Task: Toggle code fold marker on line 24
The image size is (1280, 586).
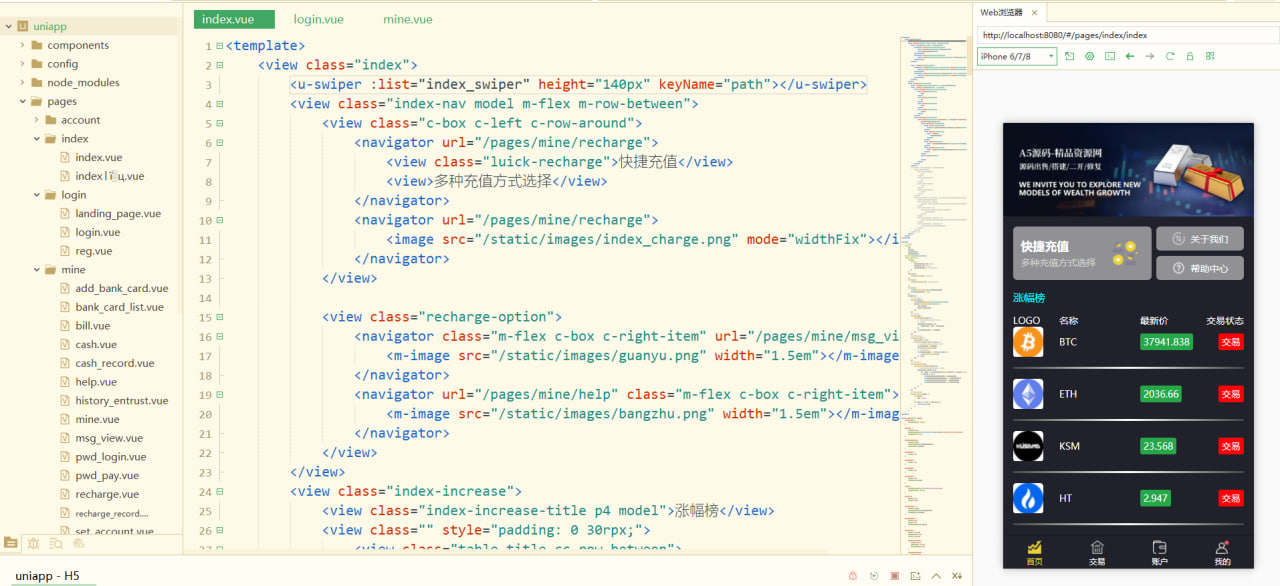Action: click(220, 491)
